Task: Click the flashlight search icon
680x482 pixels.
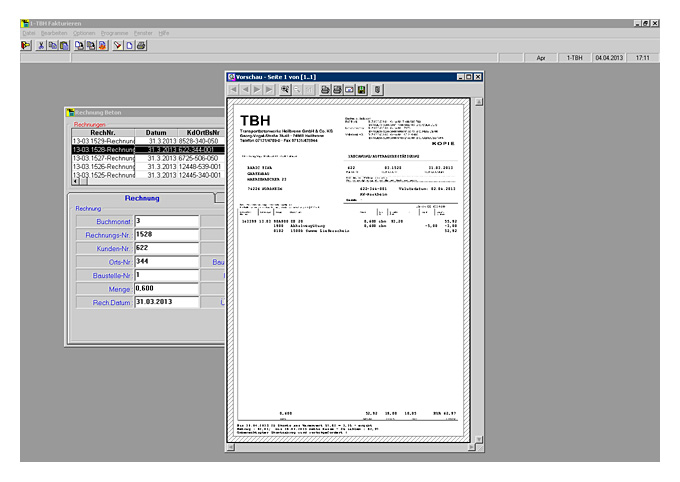Action: point(118,45)
